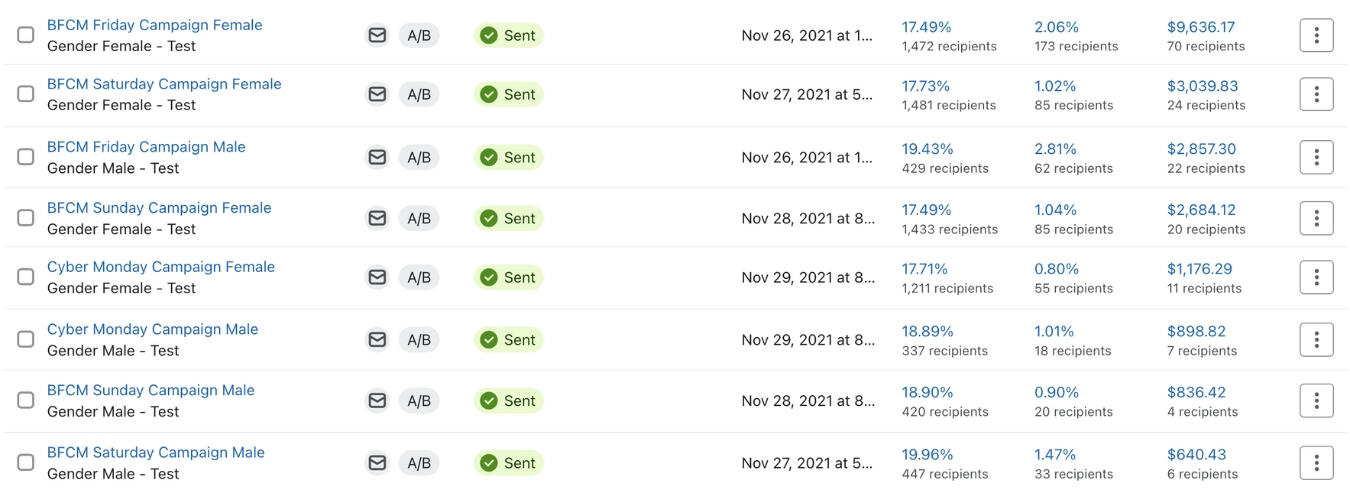Click Sent status badge for Cyber Monday Campaign Female

point(508,277)
